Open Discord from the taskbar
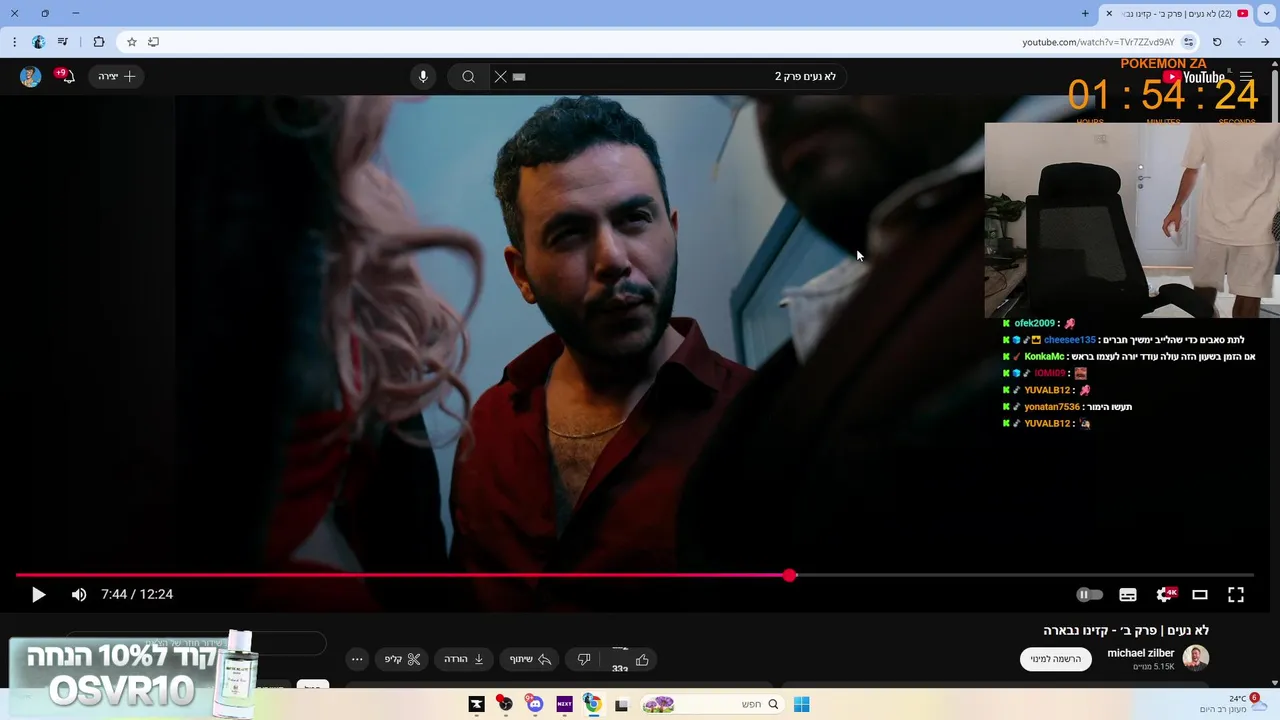This screenshot has width=1280, height=720. pyautogui.click(x=534, y=704)
